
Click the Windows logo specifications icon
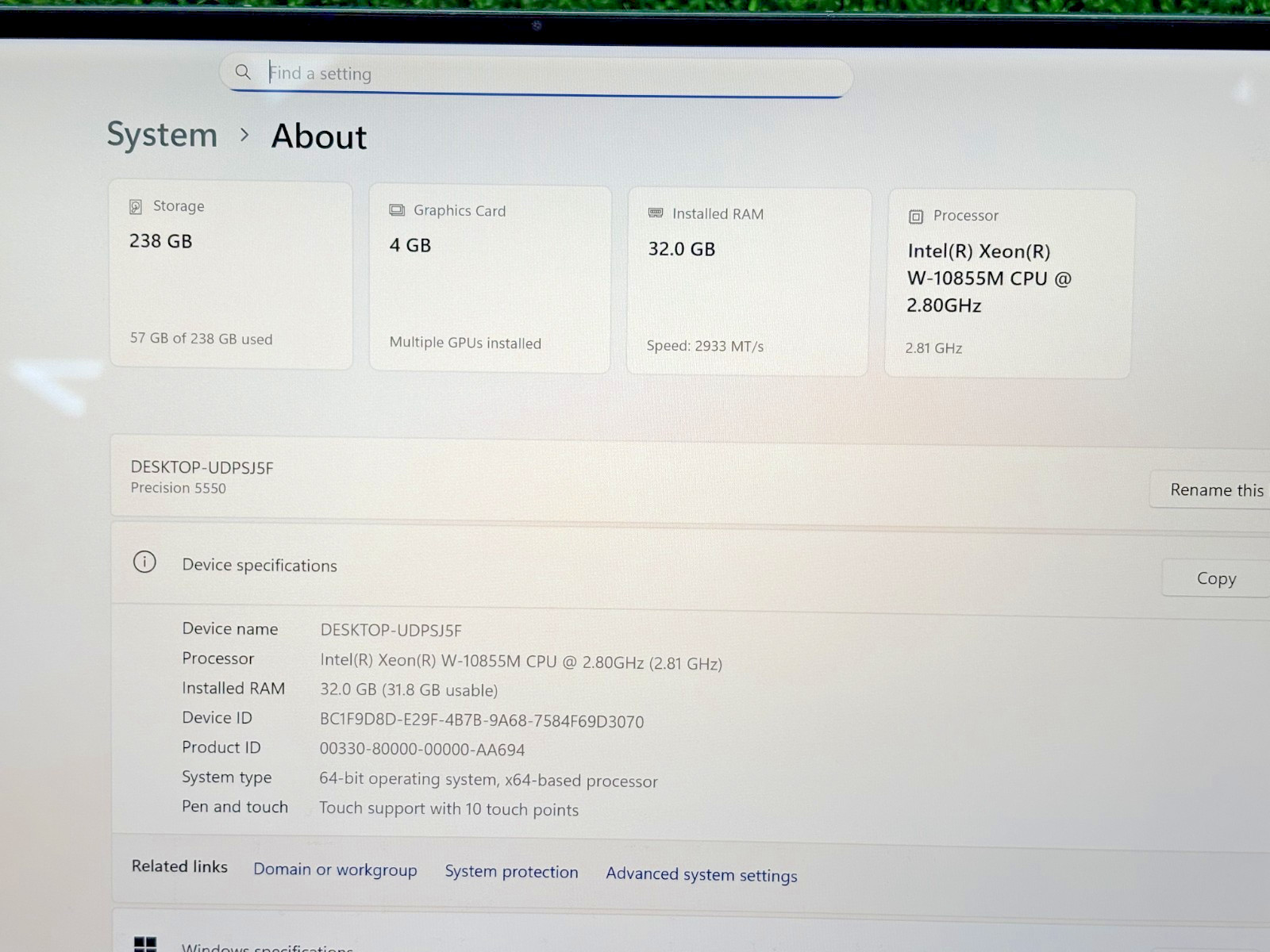pos(145,944)
